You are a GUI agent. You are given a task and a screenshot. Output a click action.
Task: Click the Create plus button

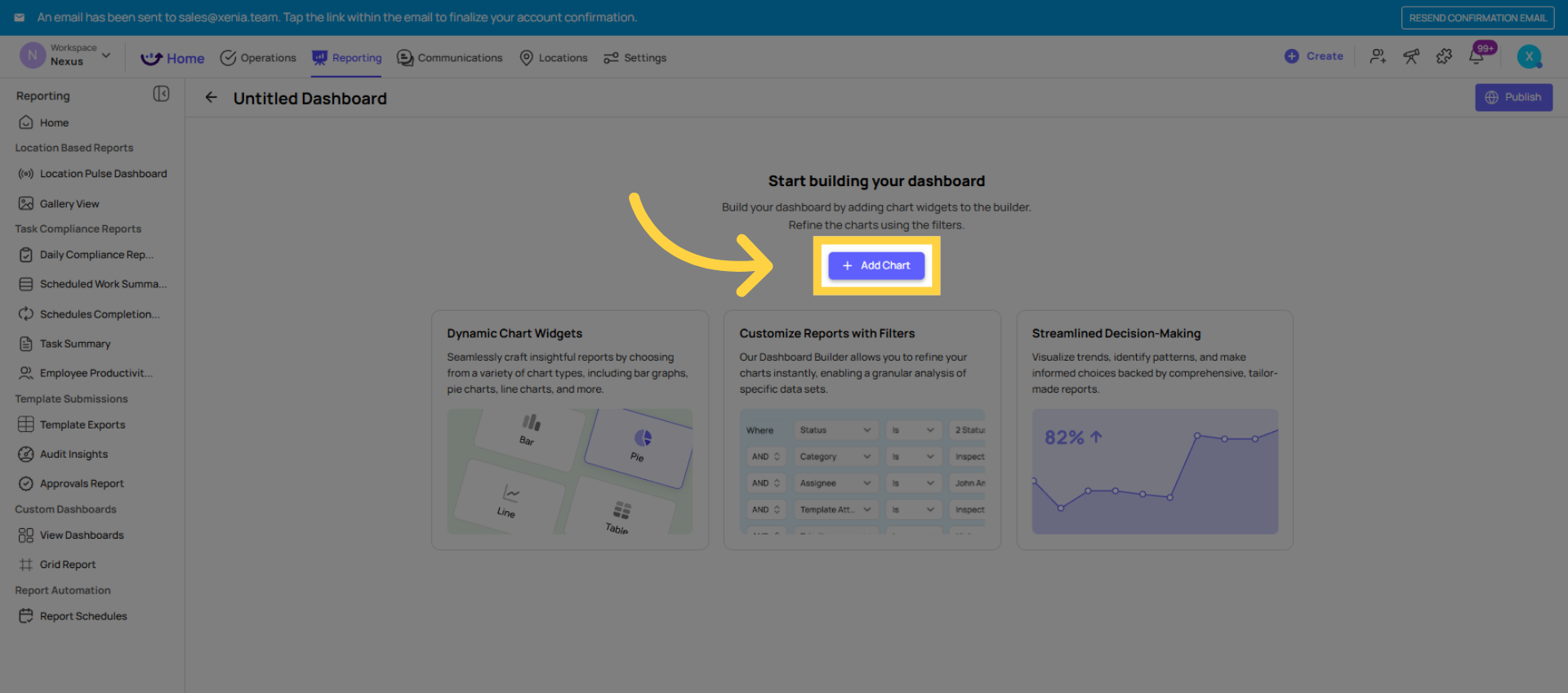pyautogui.click(x=1313, y=56)
